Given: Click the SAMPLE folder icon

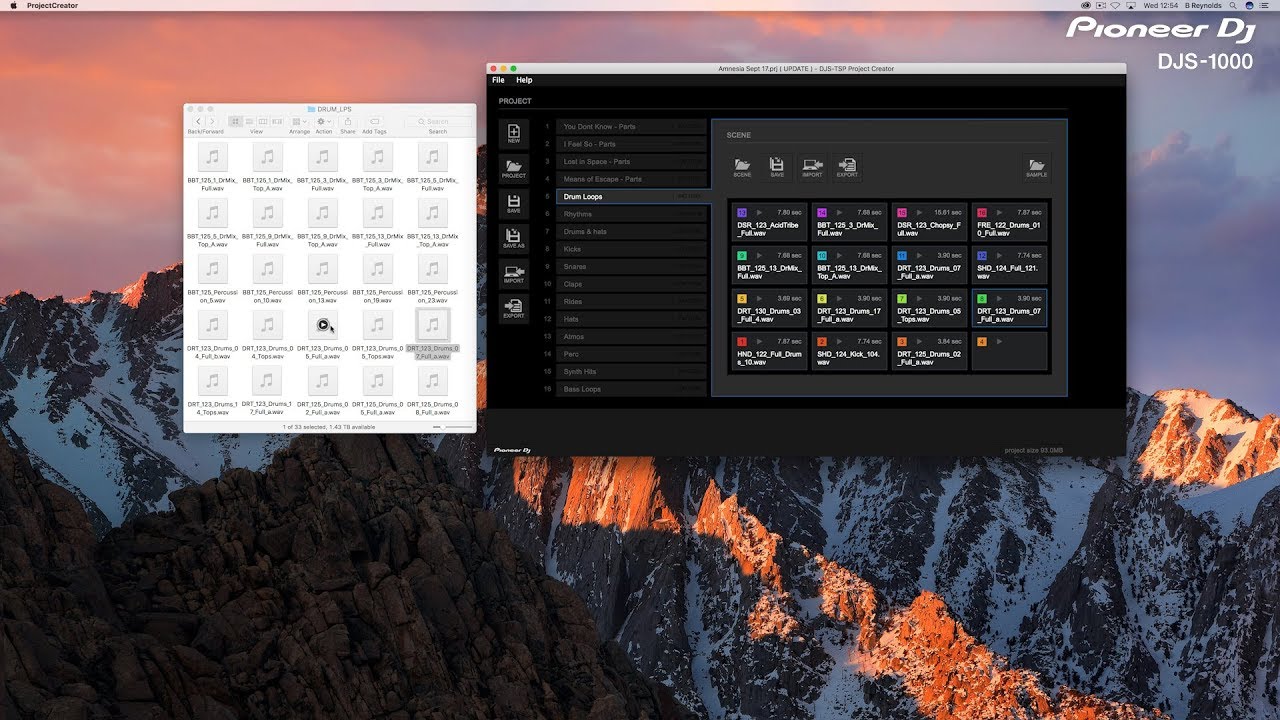Looking at the screenshot, I should (1037, 167).
